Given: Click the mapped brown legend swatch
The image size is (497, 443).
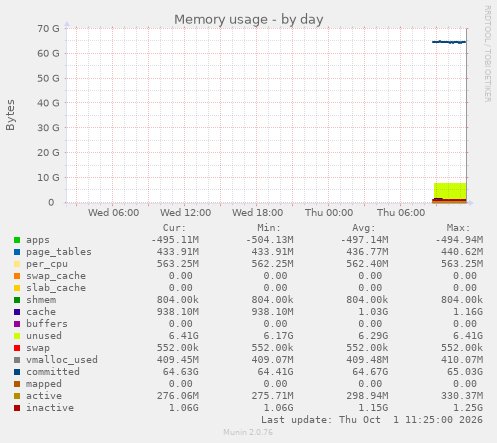Looking at the screenshot, I should point(17,384).
